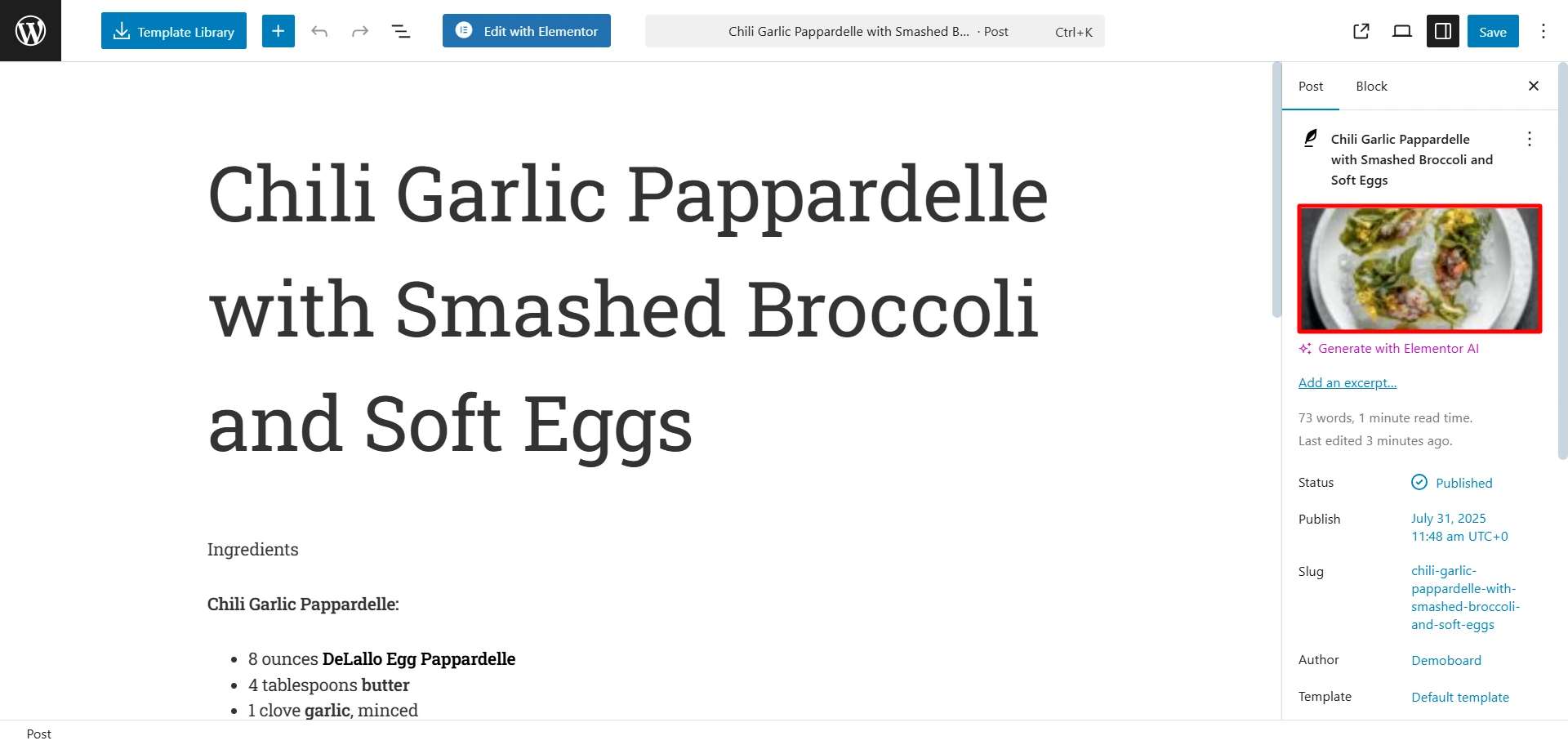
Task: Redo the last undone change
Action: tap(360, 31)
